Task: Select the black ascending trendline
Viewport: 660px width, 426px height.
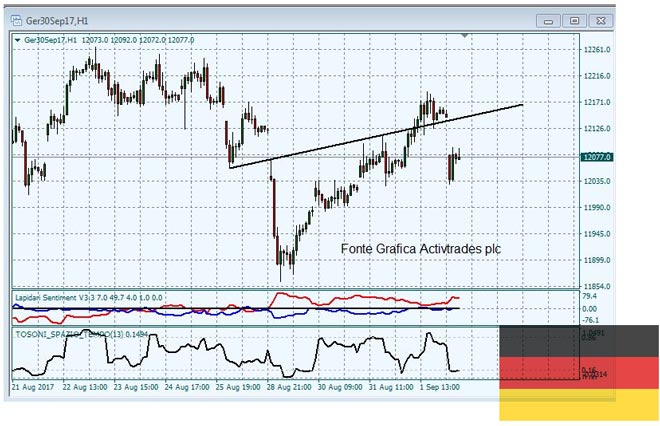Action: coord(380,137)
